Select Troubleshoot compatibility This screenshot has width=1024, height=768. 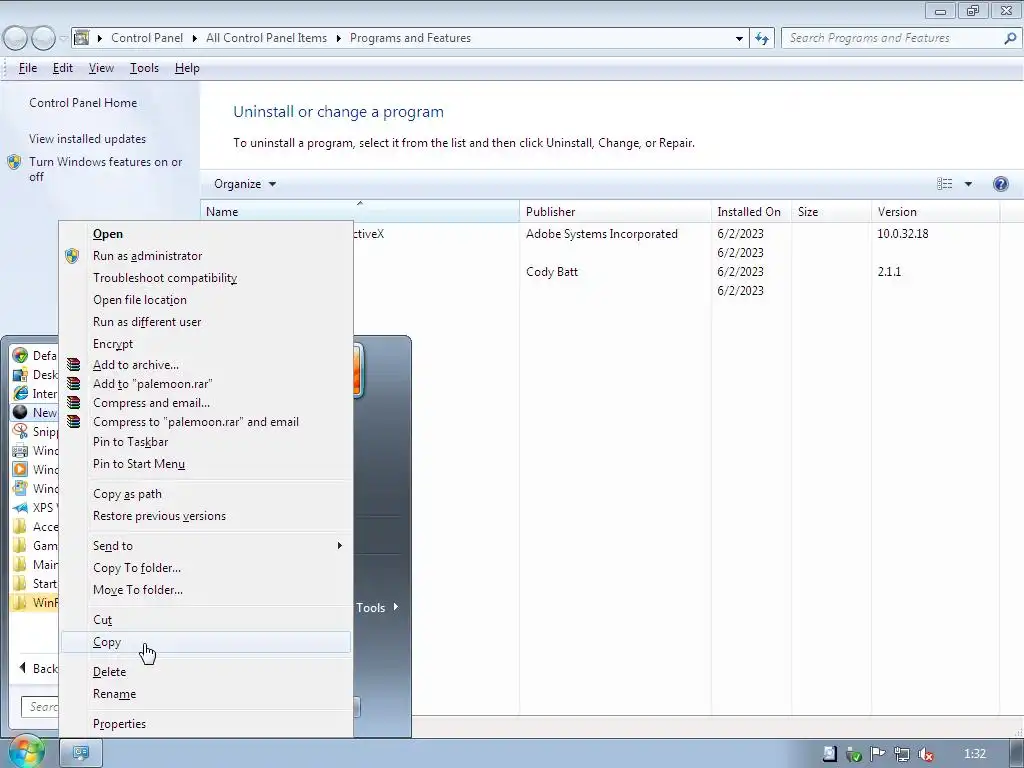point(206,278)
